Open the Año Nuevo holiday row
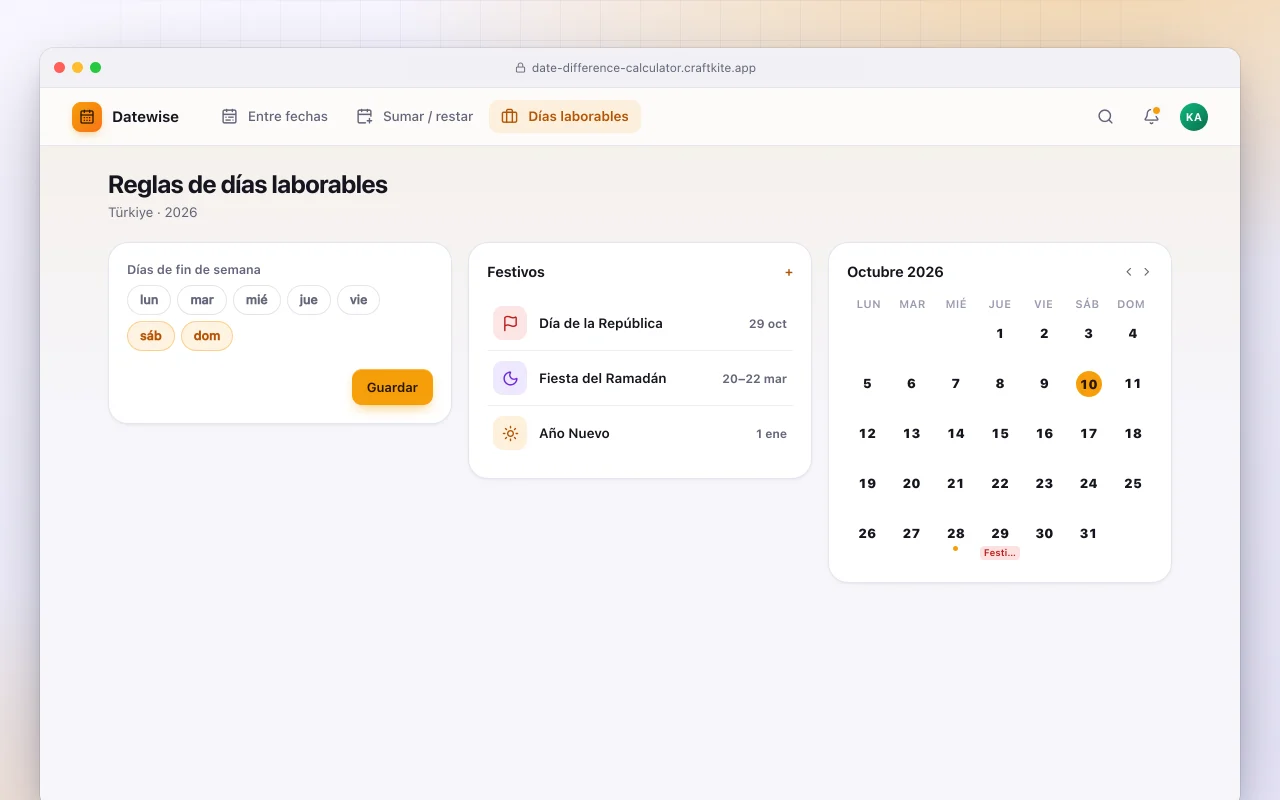 point(640,433)
